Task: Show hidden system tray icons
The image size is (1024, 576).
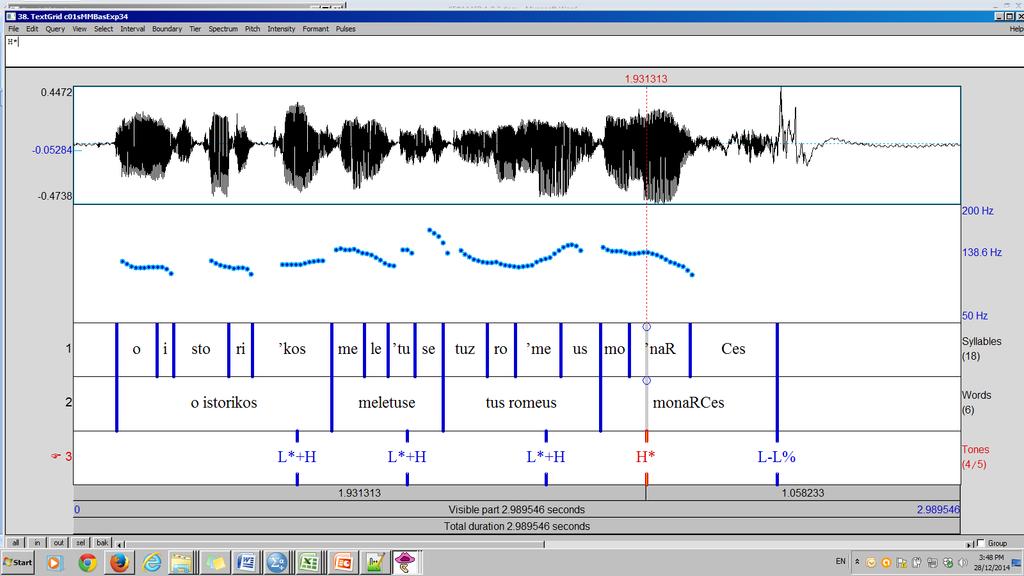Action: point(857,562)
